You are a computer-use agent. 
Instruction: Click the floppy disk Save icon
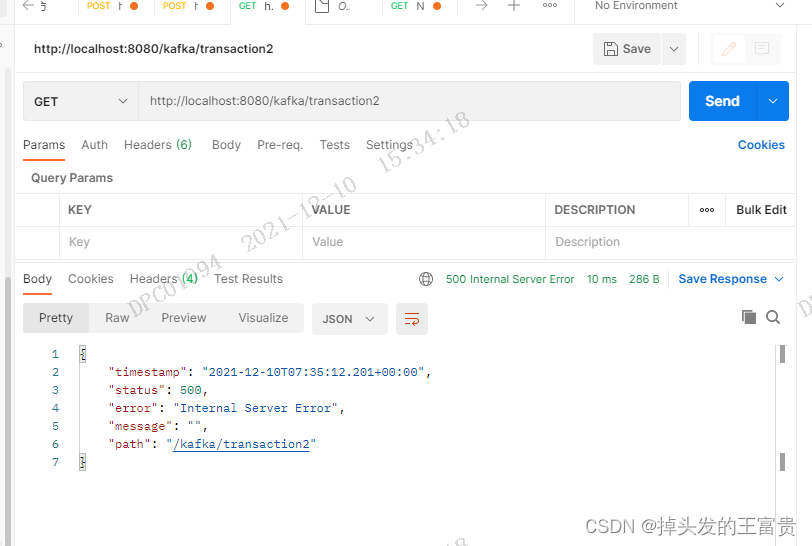[611, 49]
